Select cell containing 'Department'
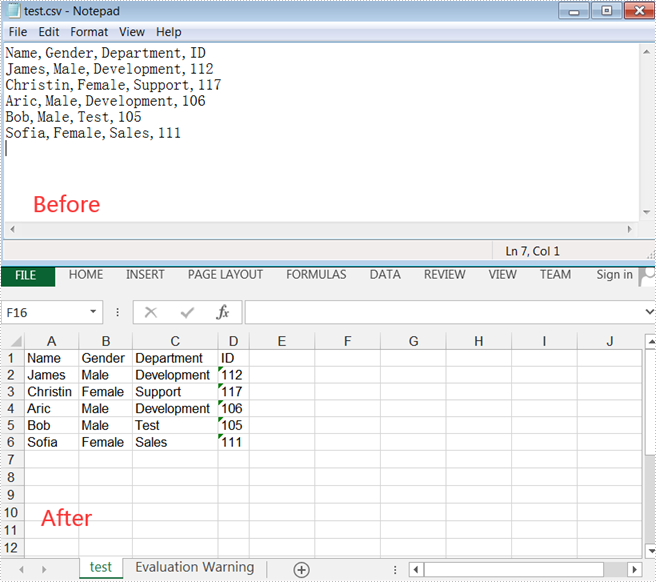This screenshot has width=656, height=582. coord(175,359)
